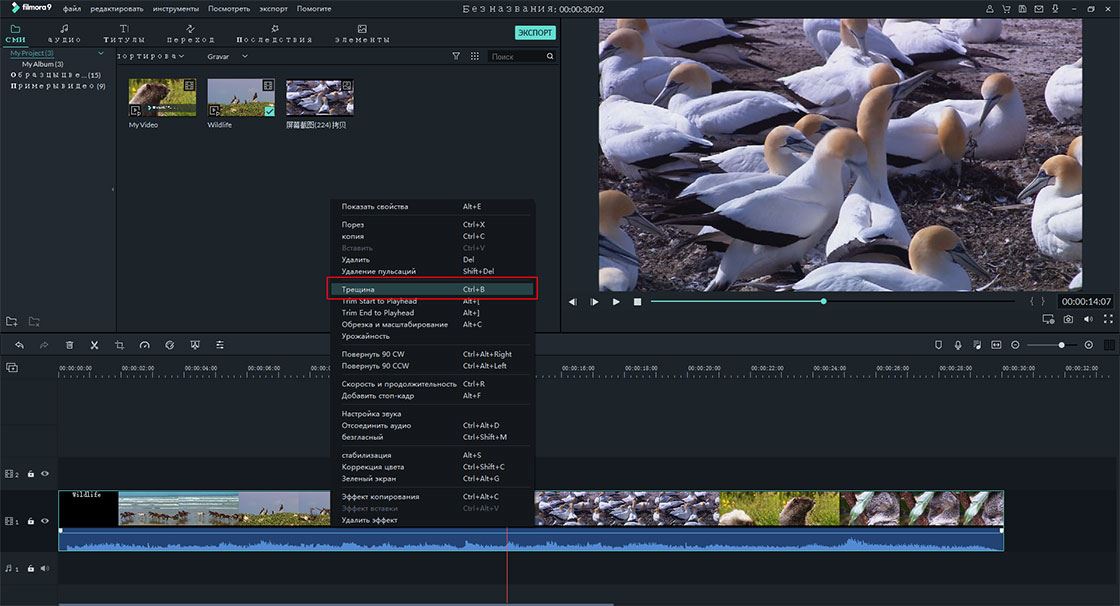Click the undo arrow in timeline toolbar

point(19,345)
